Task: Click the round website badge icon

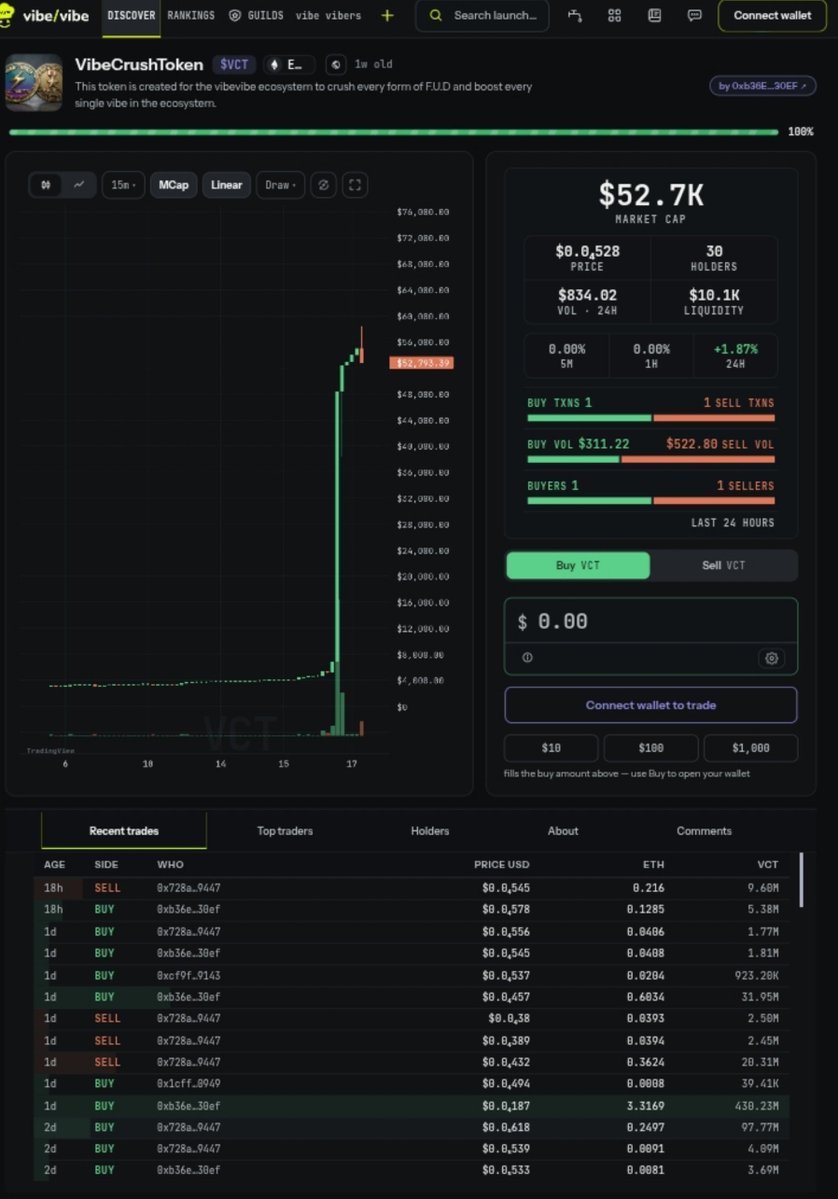Action: (x=336, y=65)
